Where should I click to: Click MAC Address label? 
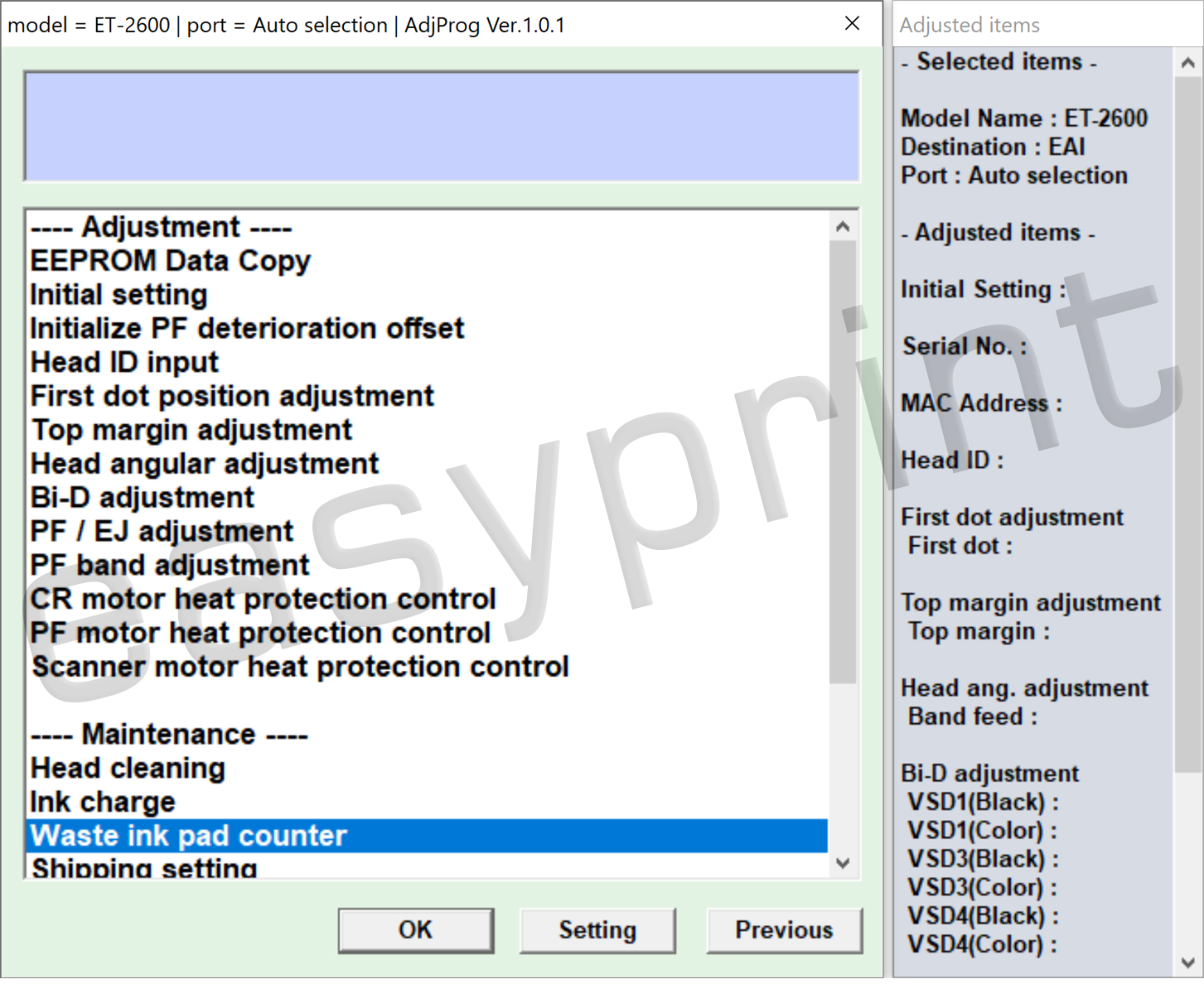[981, 403]
